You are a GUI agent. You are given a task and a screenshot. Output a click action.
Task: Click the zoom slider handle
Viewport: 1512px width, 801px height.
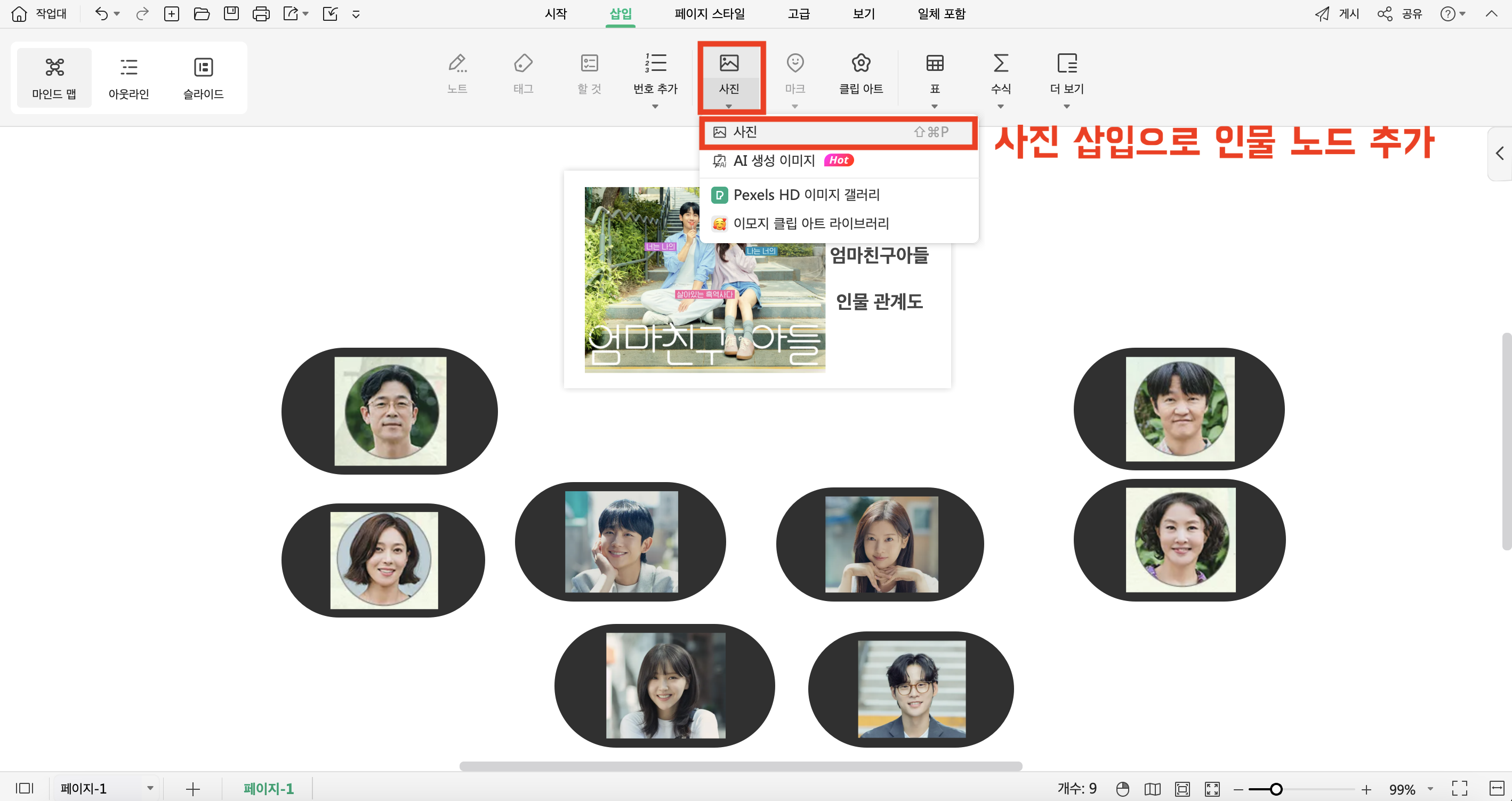(1275, 789)
